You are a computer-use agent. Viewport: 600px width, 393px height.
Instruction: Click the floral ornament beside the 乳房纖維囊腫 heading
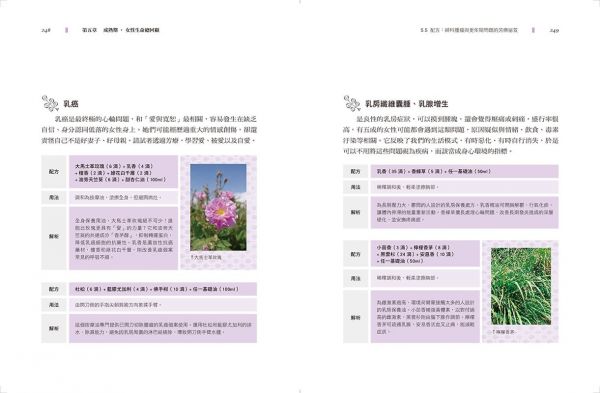pyautogui.click(x=352, y=103)
